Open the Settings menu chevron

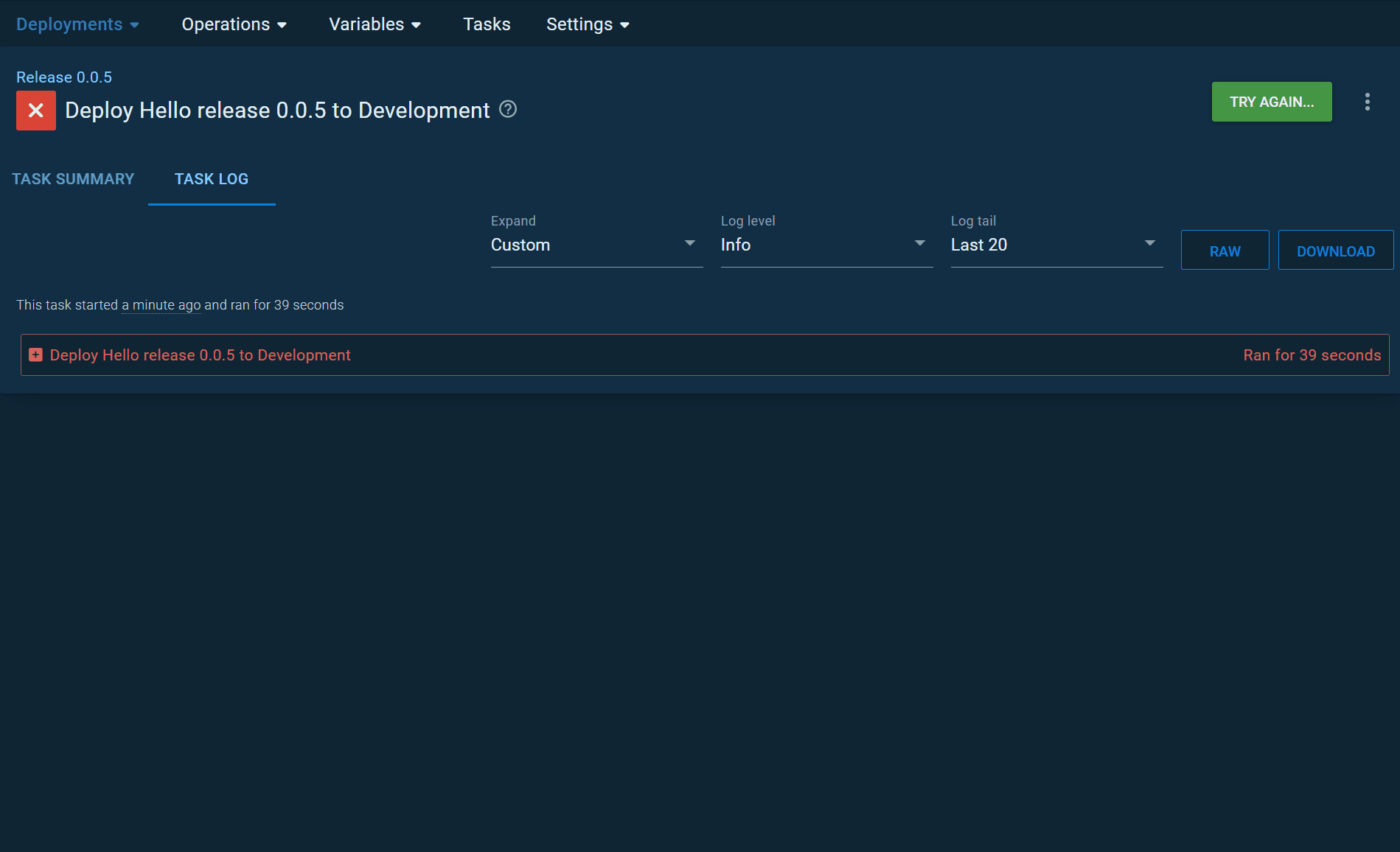pyautogui.click(x=624, y=24)
